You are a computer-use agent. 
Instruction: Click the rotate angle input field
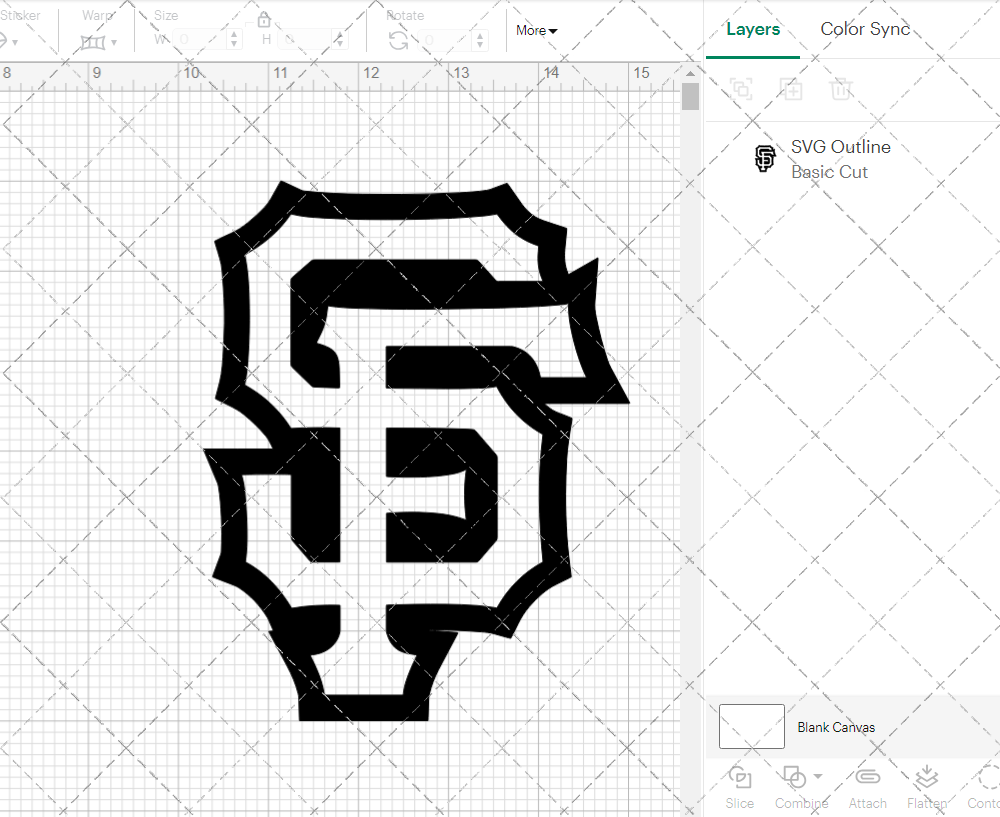(x=446, y=41)
